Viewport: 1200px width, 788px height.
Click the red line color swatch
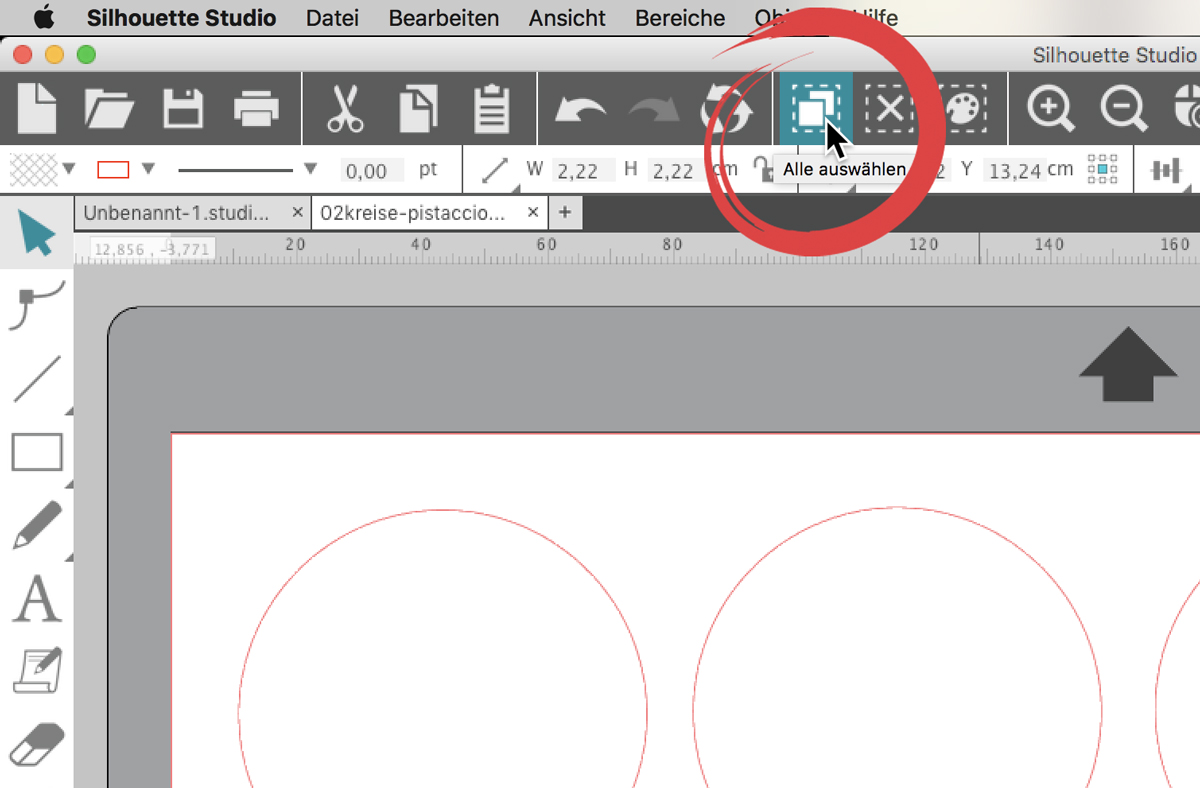click(x=113, y=170)
